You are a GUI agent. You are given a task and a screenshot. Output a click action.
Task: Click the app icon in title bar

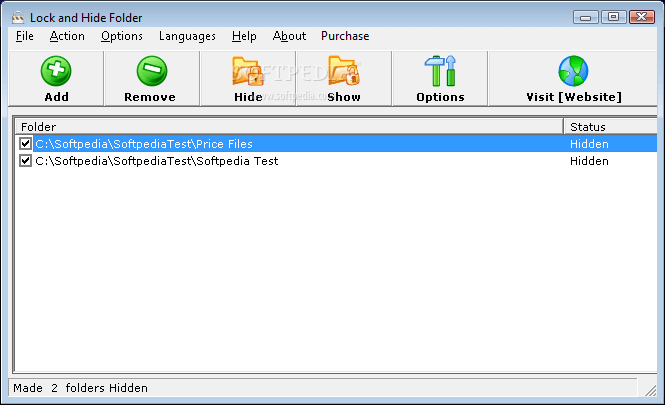click(17, 15)
